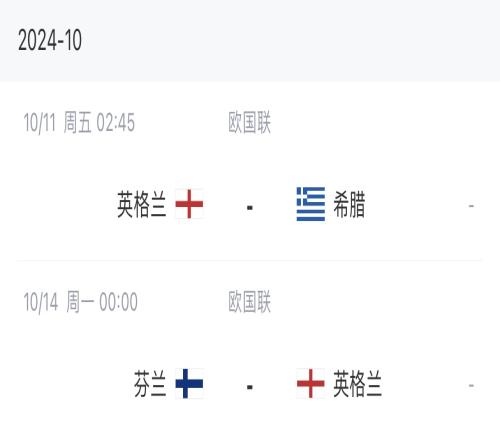The image size is (500, 440).
Task: Click the Finland flag icon
Action: pos(189,384)
